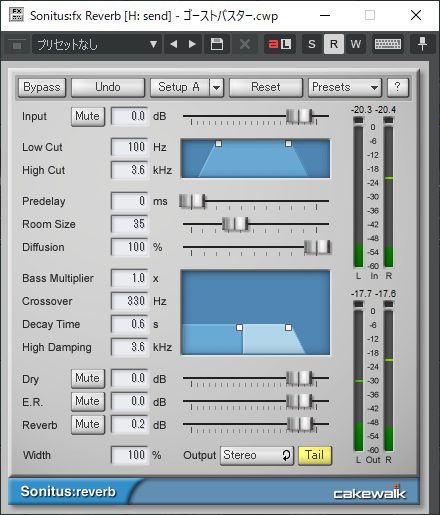This screenshot has height=515, width=440.
Task: Delete preset with the X icon
Action: [x=245, y=44]
